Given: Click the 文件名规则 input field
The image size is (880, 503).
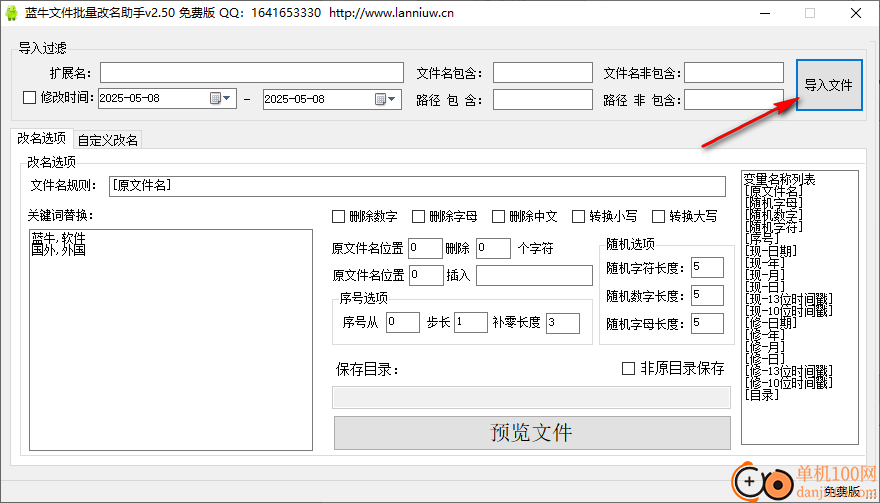Looking at the screenshot, I should pyautogui.click(x=417, y=186).
